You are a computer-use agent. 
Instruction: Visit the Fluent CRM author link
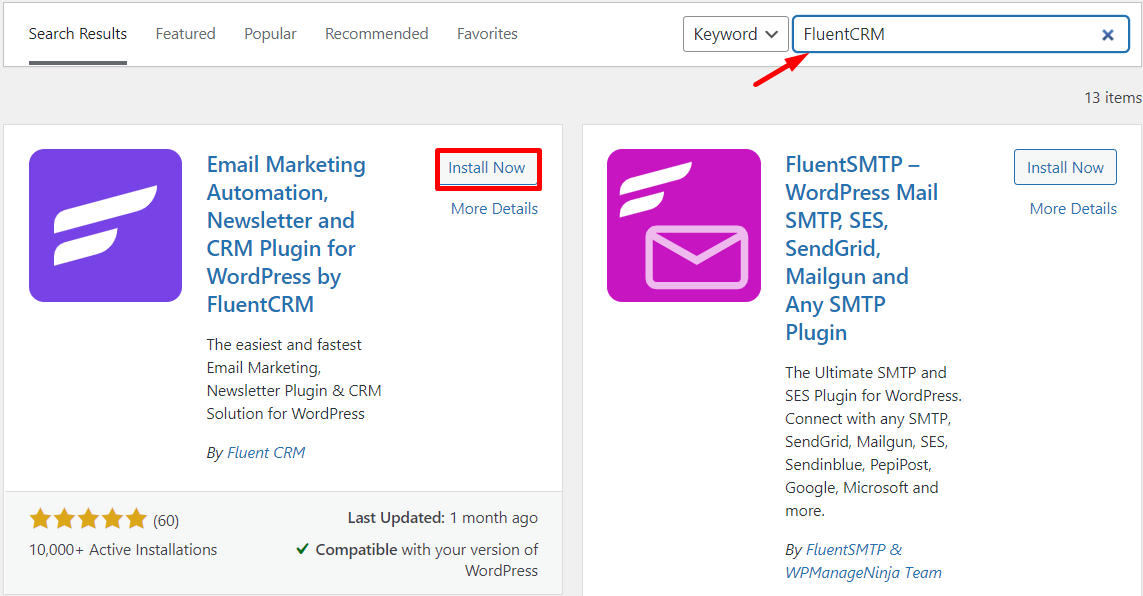click(x=266, y=452)
